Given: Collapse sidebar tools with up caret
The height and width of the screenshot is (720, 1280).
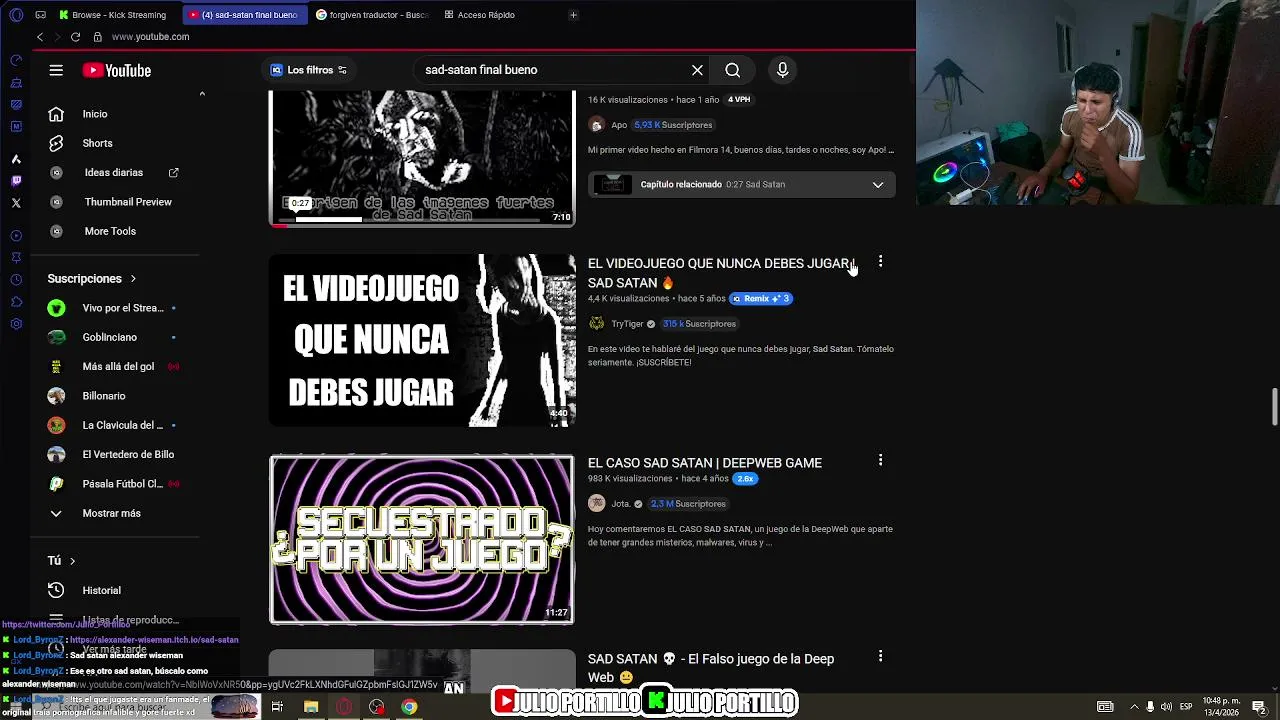Looking at the screenshot, I should [202, 94].
